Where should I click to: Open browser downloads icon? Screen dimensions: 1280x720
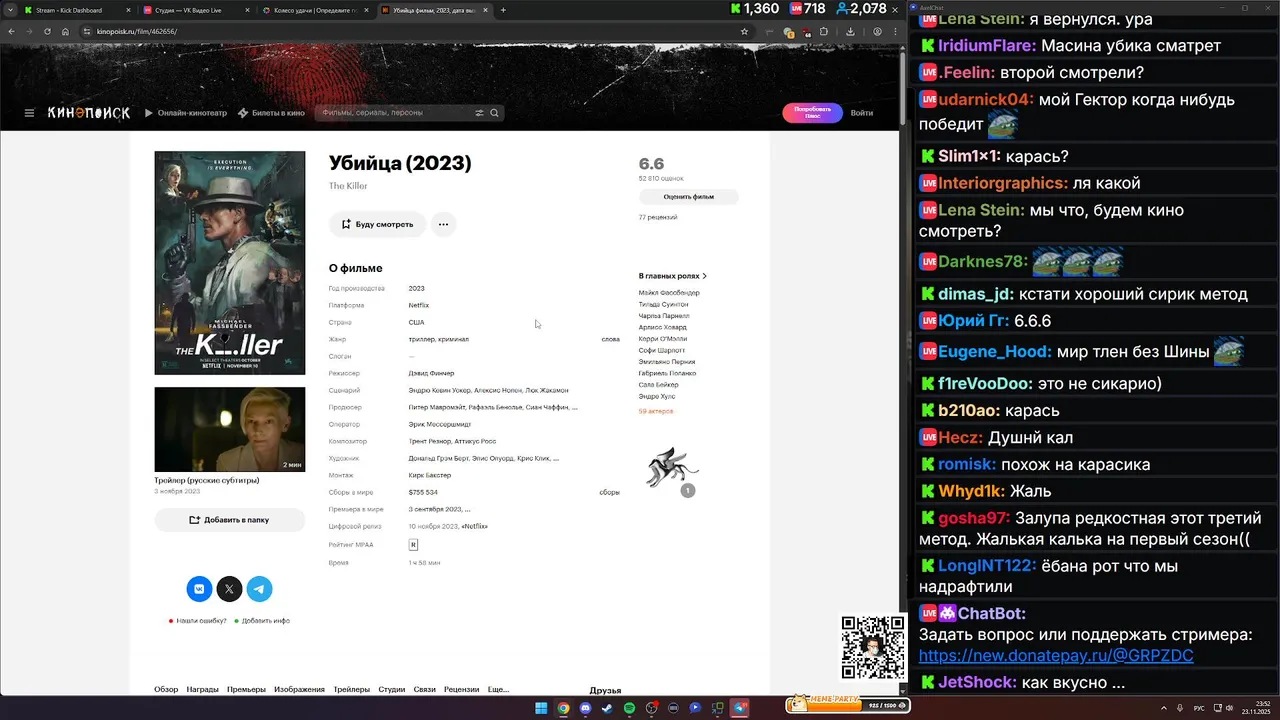pos(850,31)
